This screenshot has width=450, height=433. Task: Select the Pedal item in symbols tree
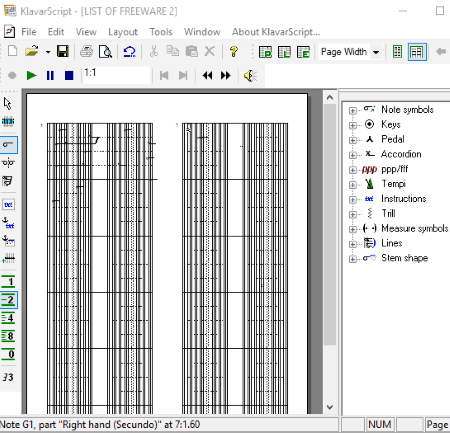pos(393,139)
